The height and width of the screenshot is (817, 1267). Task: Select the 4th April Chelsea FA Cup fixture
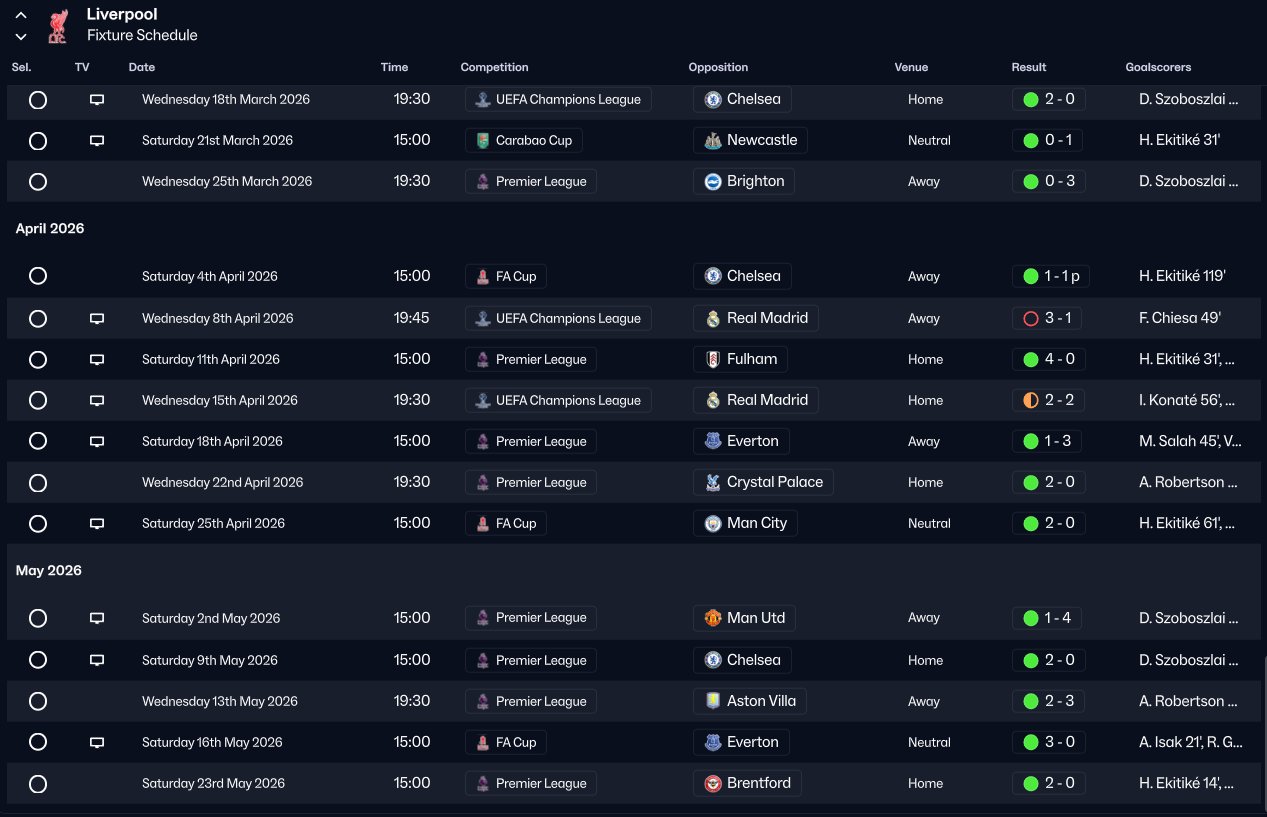coord(38,276)
